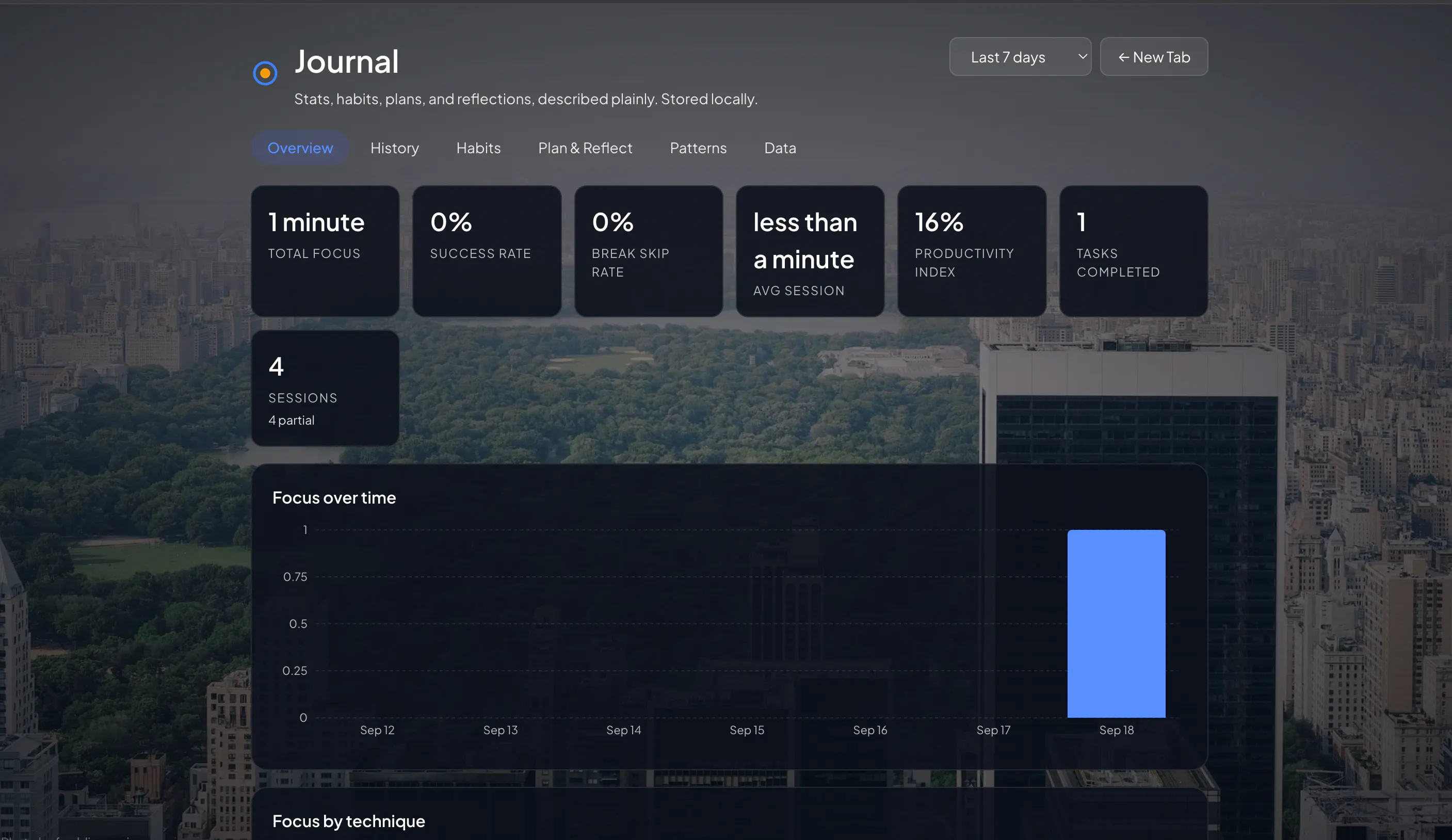Open the Last 7 days range dropdown
The height and width of the screenshot is (840, 1452).
[1020, 57]
